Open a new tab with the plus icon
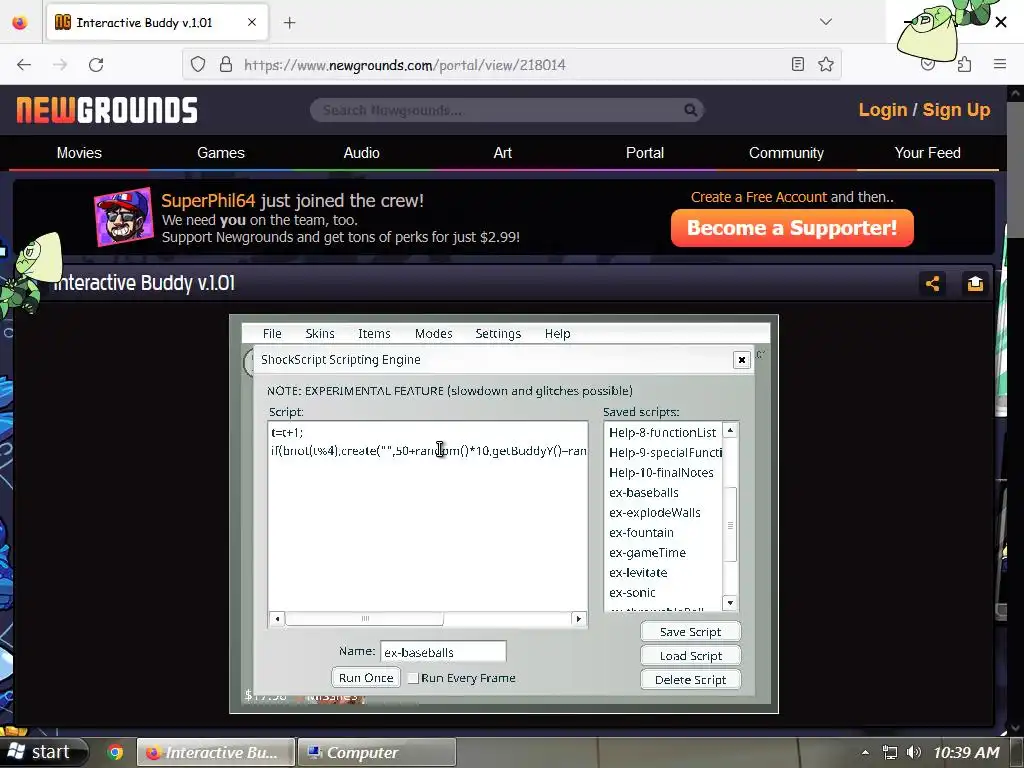This screenshot has height=768, width=1024. [289, 23]
